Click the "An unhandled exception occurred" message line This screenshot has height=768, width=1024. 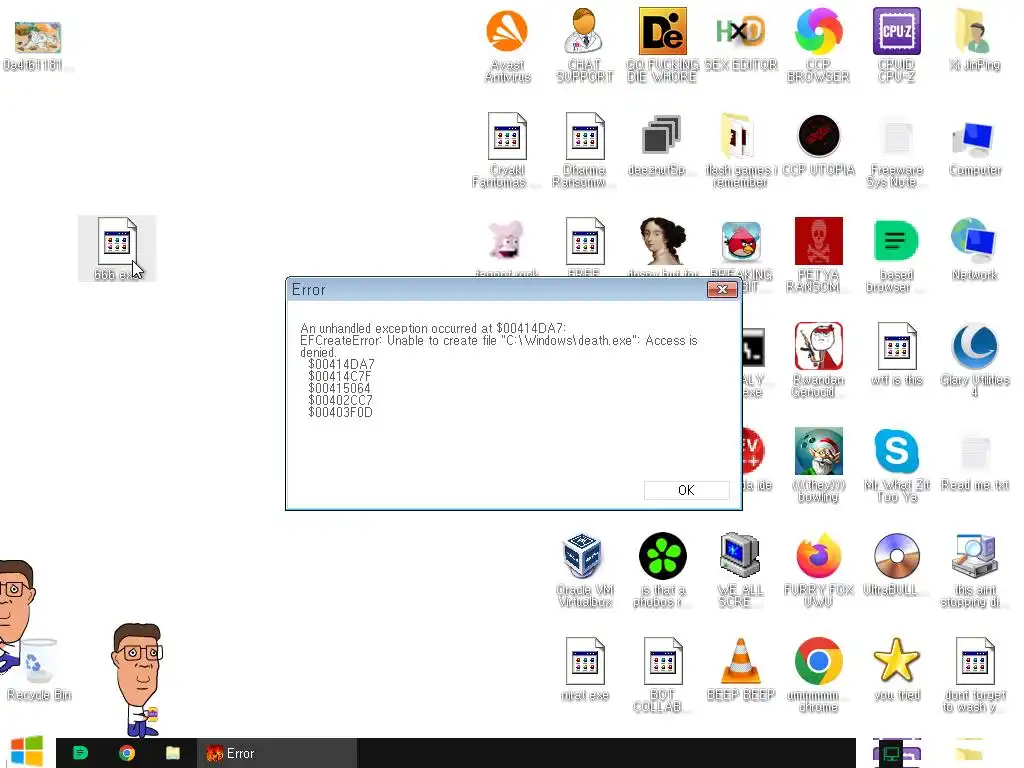pos(433,328)
